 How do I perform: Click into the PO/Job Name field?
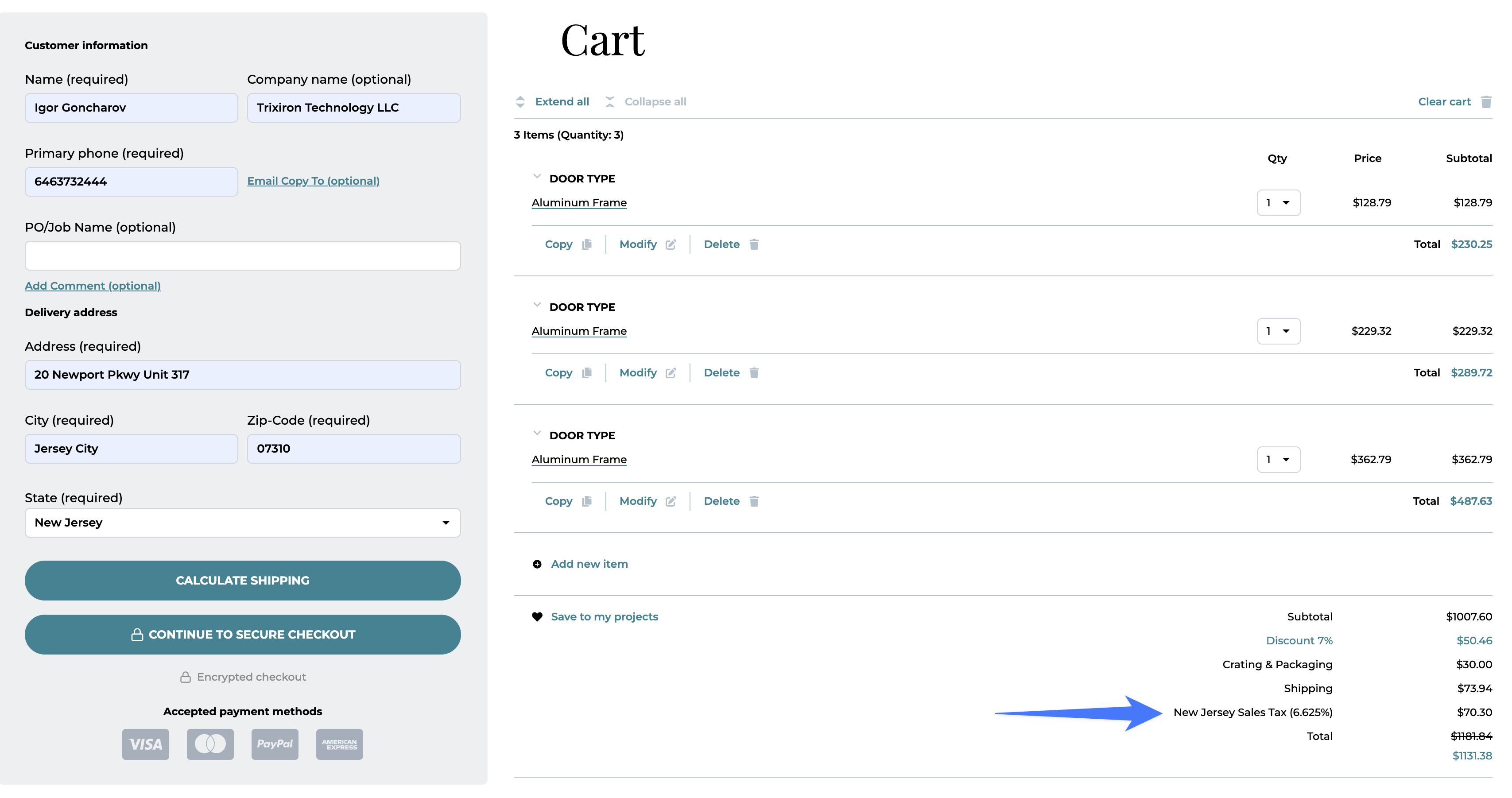(x=242, y=256)
